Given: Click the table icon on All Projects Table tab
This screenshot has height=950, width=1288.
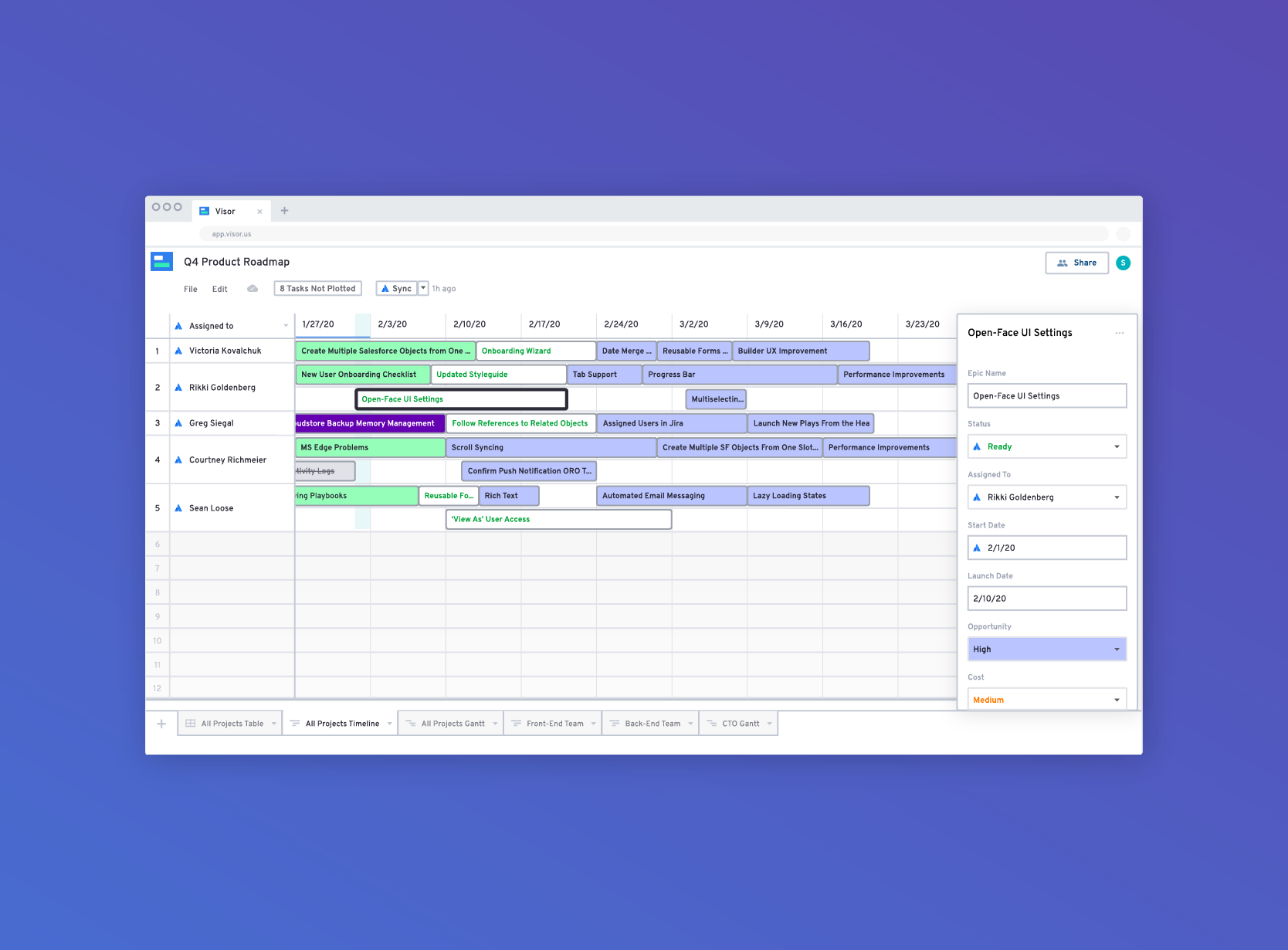Looking at the screenshot, I should [190, 724].
